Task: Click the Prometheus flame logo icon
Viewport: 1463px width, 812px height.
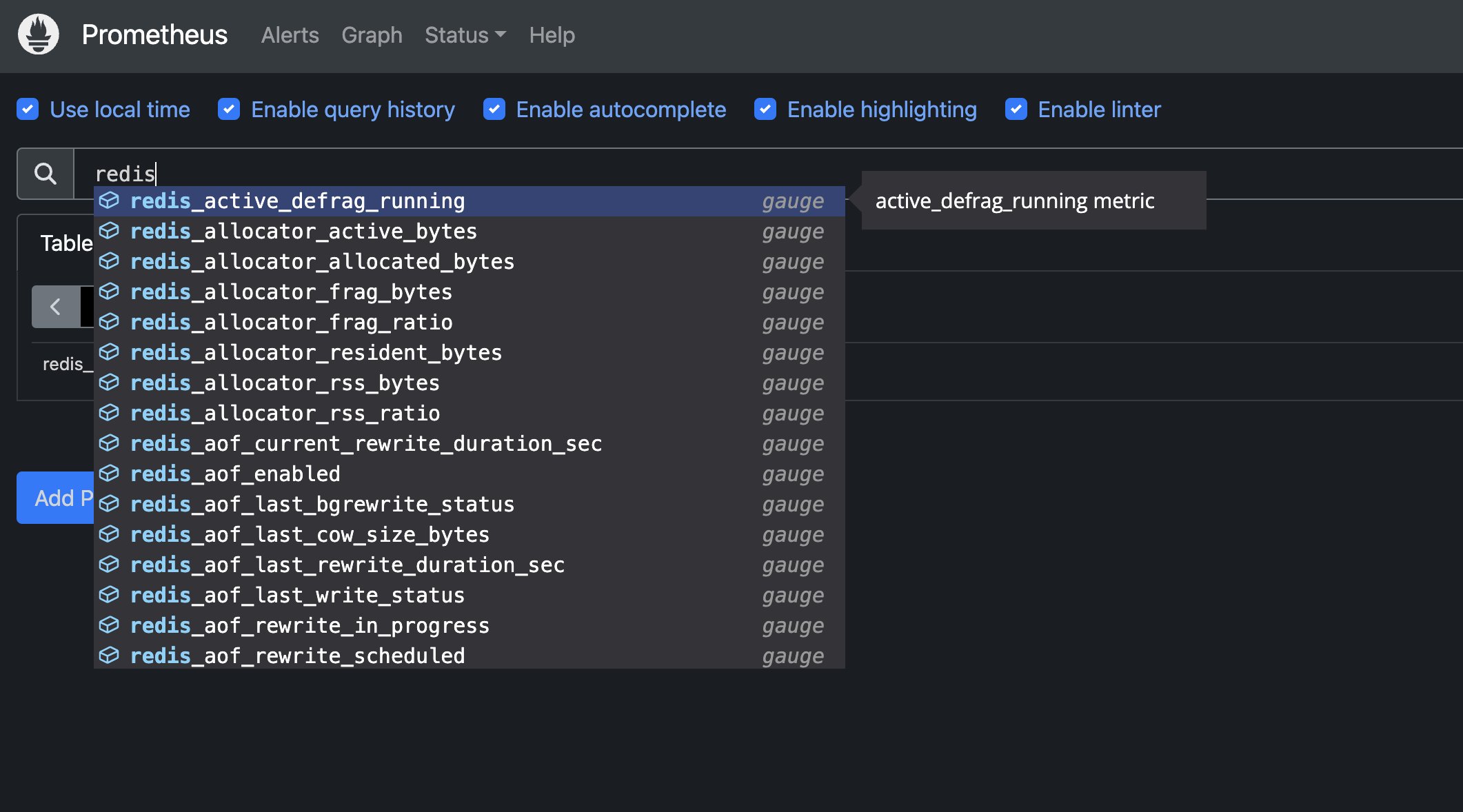Action: click(x=39, y=34)
